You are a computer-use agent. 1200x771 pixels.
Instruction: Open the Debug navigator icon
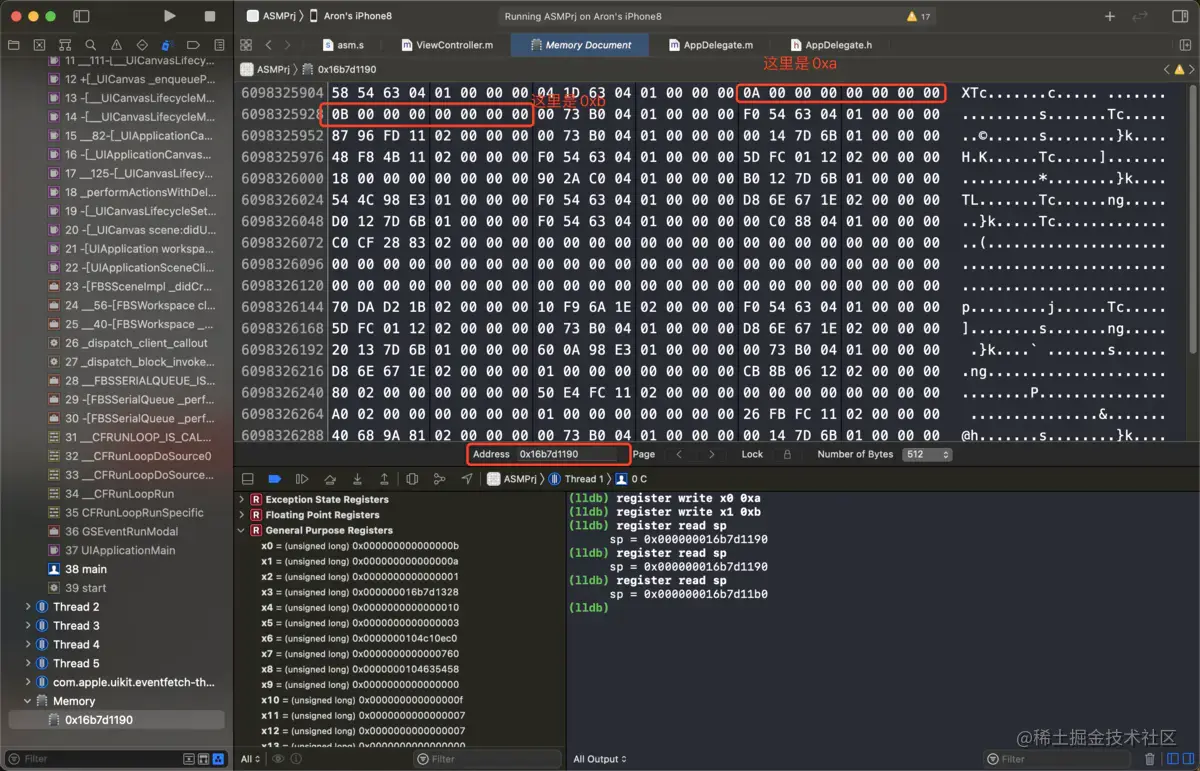click(167, 45)
